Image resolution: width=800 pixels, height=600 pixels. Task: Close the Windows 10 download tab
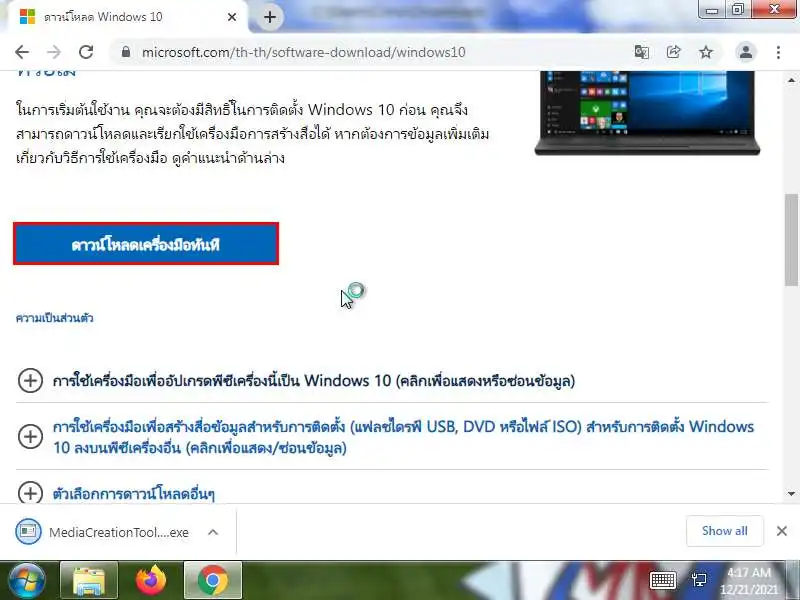(x=232, y=17)
